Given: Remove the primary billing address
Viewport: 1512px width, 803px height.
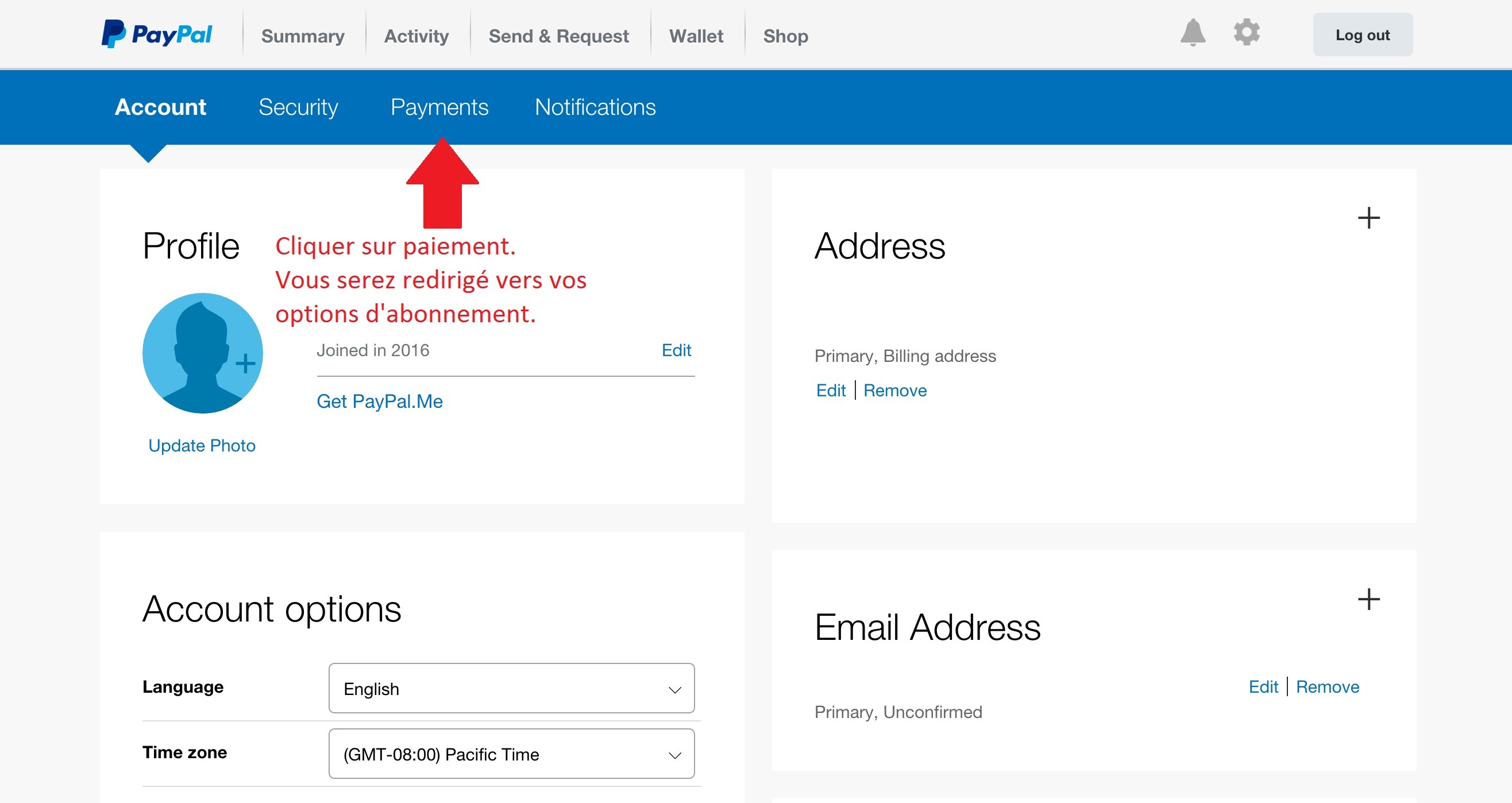Looking at the screenshot, I should point(894,391).
